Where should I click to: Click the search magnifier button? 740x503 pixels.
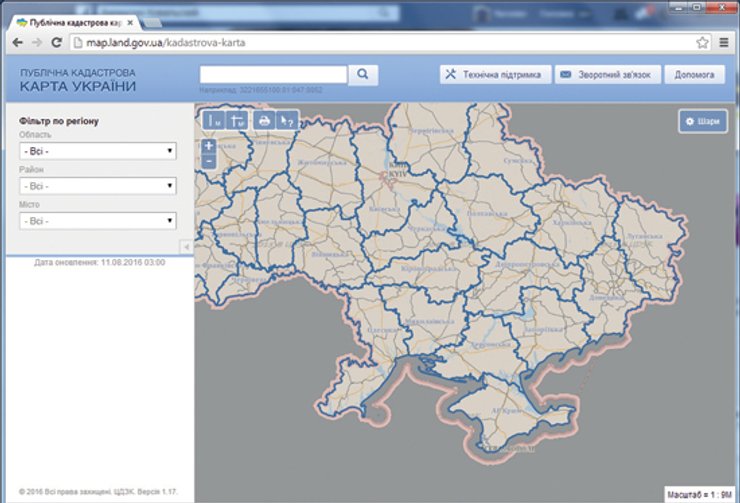364,74
